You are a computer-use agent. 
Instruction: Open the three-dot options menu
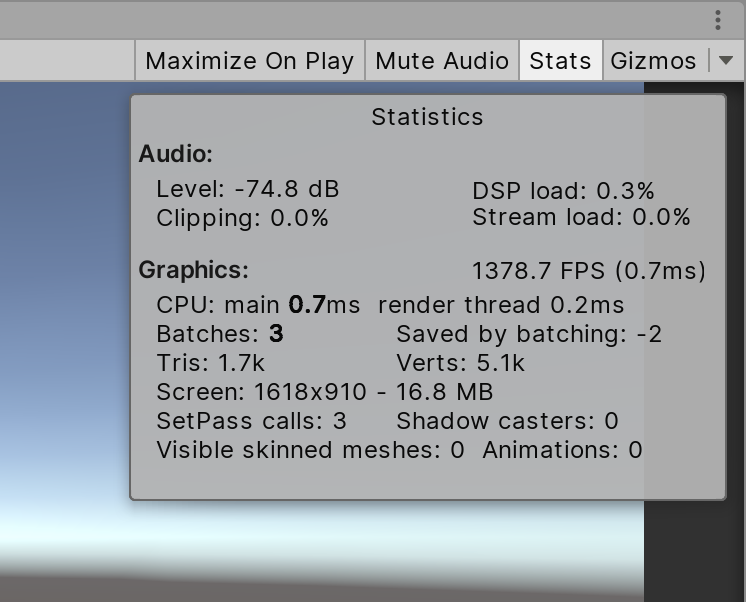[718, 20]
